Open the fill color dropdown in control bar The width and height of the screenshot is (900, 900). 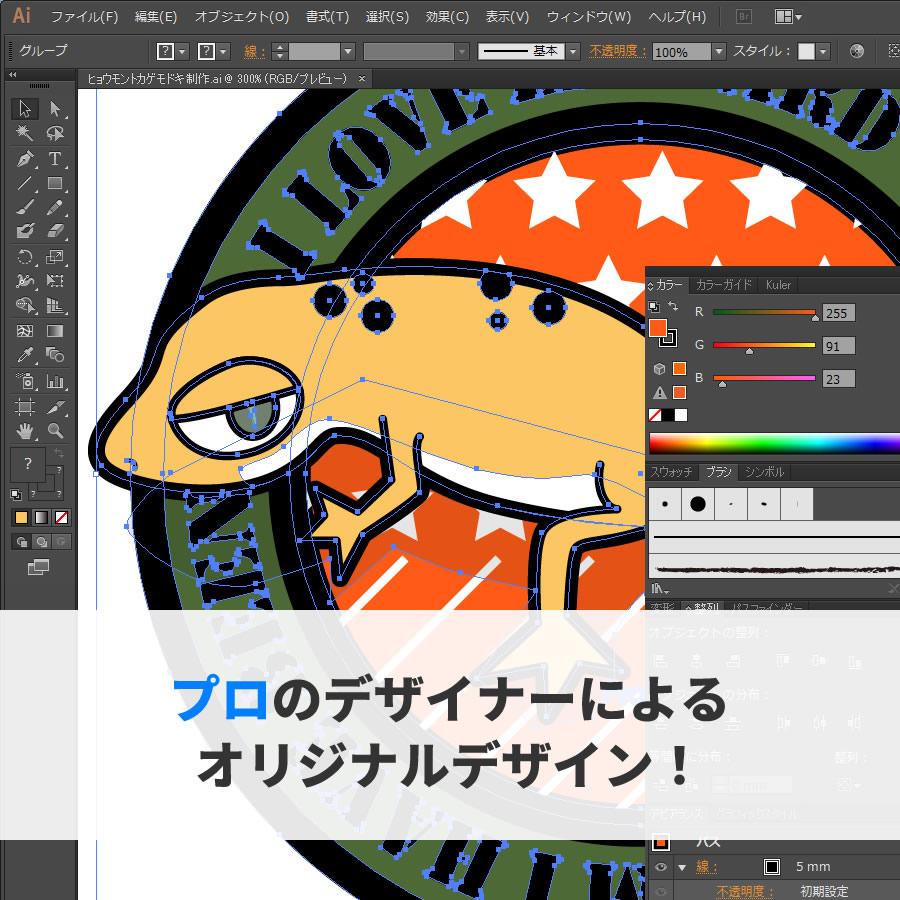182,52
